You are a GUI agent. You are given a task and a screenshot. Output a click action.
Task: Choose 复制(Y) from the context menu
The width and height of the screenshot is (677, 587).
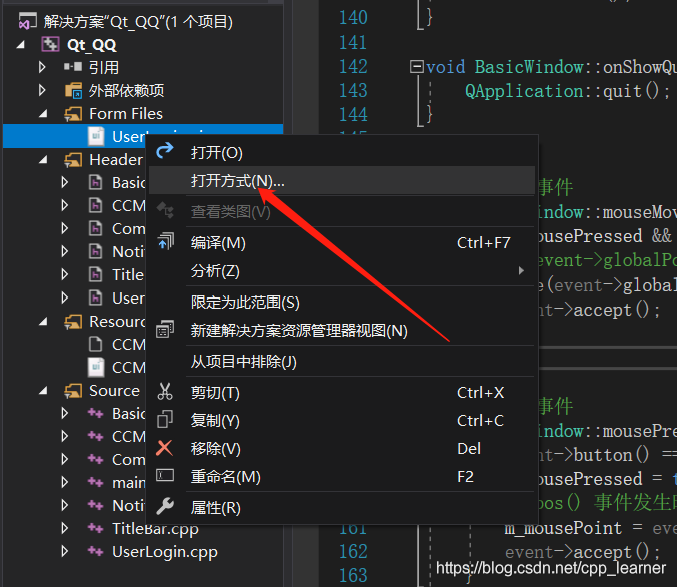[x=342, y=420]
